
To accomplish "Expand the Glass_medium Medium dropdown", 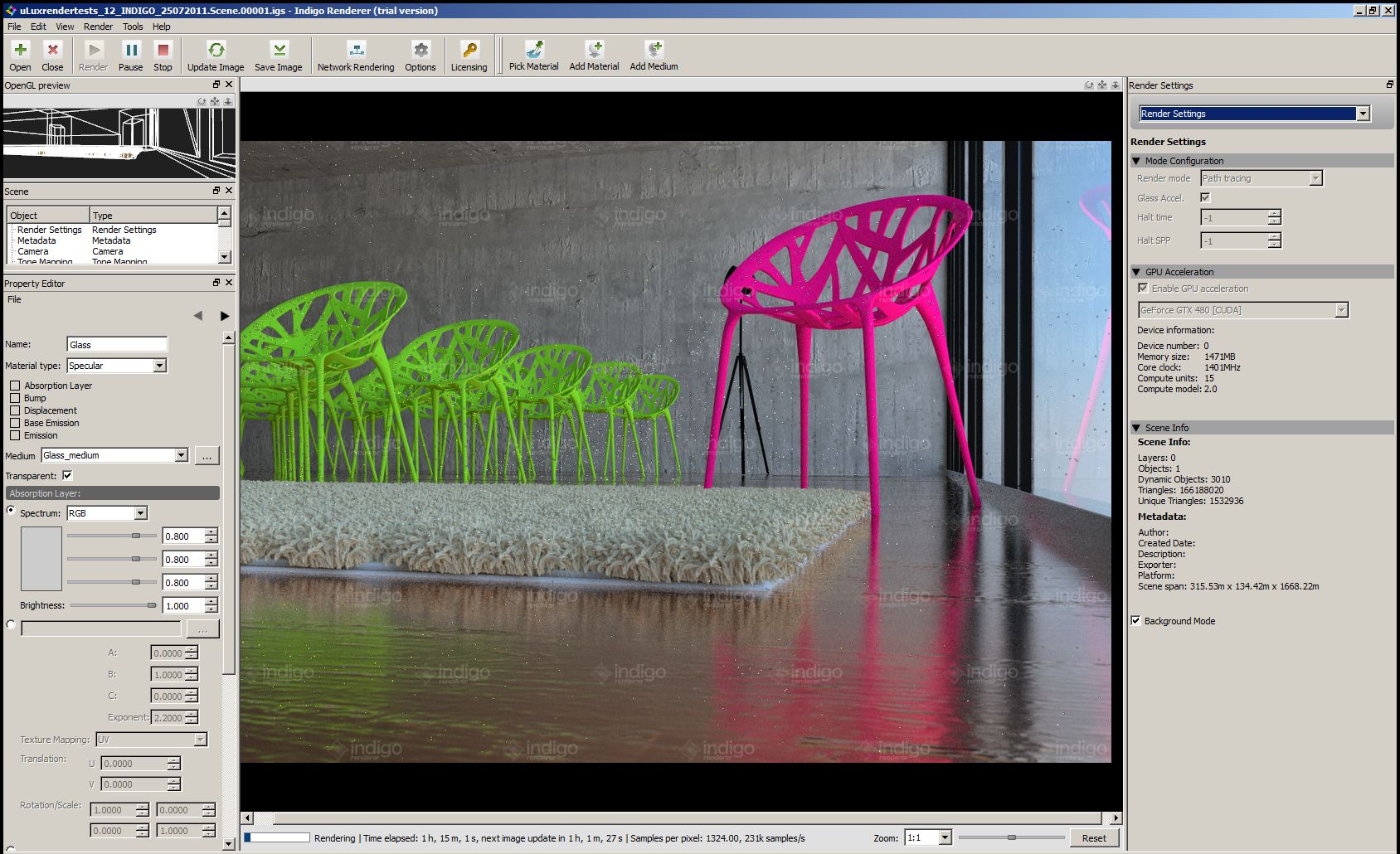I will coord(181,455).
